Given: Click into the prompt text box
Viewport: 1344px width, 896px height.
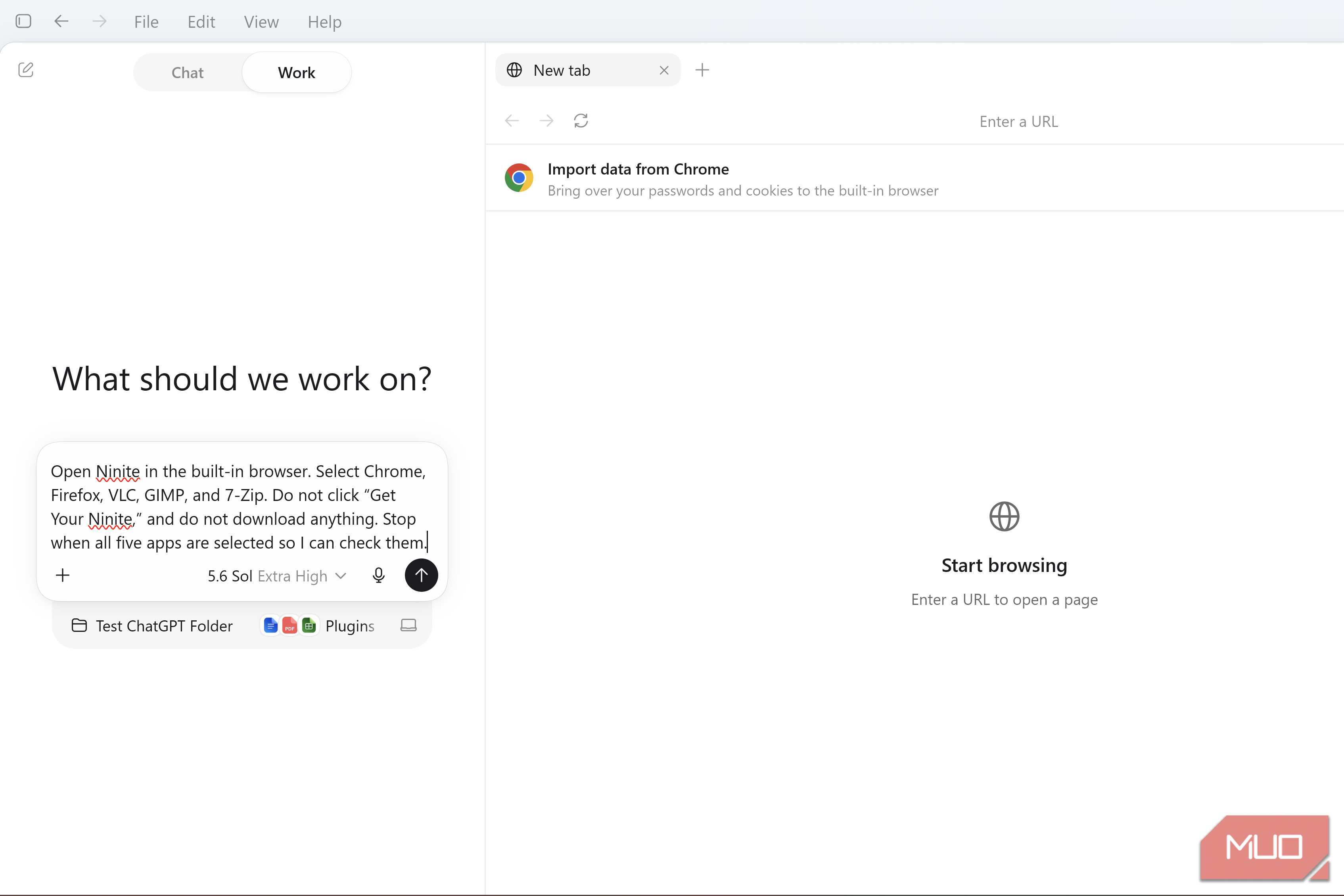Looking at the screenshot, I should pos(239,507).
